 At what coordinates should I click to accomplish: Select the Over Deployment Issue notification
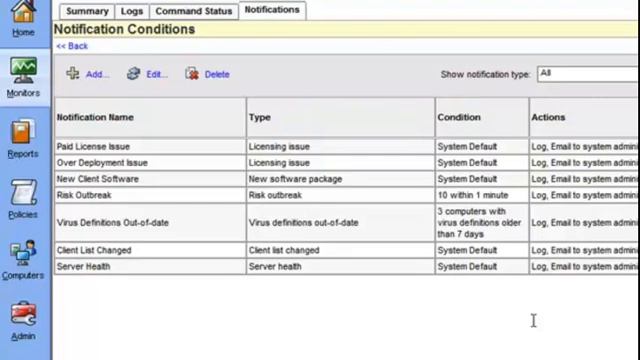tap(102, 163)
